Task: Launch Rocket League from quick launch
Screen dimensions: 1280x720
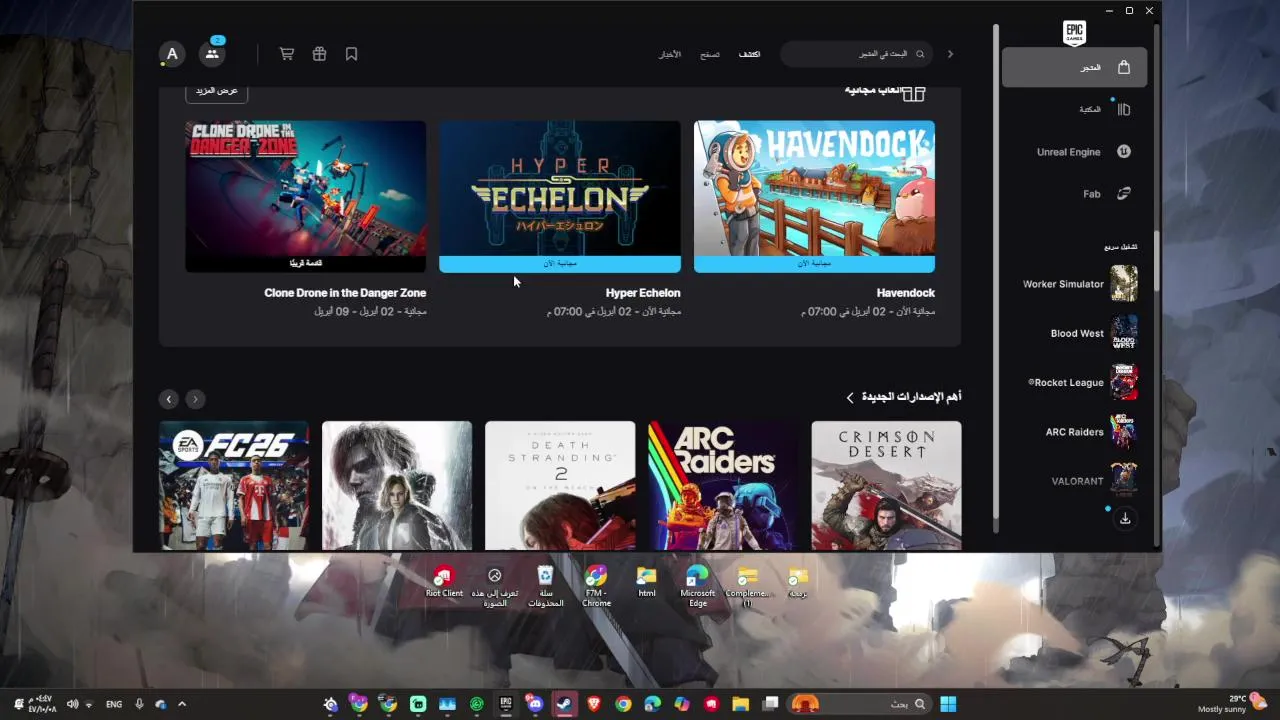Action: [1082, 382]
